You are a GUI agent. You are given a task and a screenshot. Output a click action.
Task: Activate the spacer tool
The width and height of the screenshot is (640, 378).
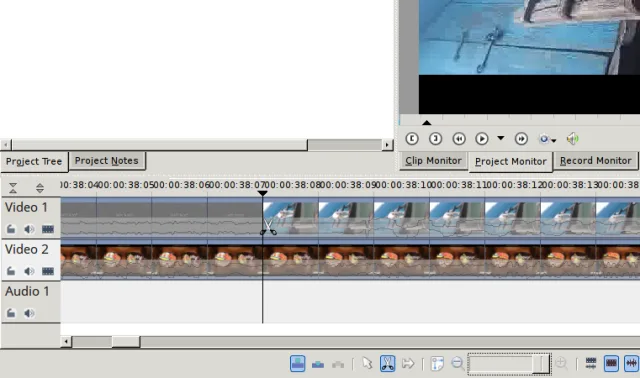click(408, 363)
